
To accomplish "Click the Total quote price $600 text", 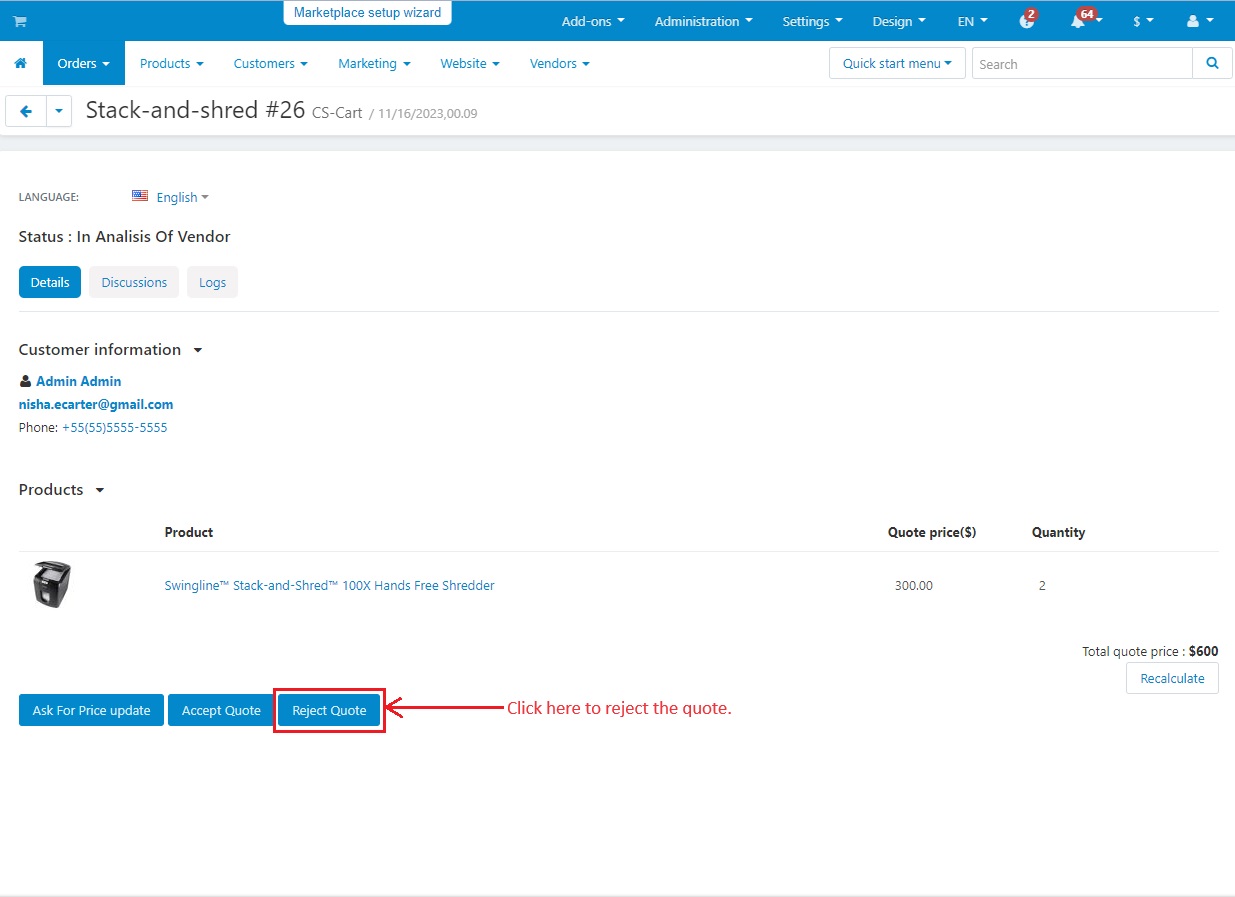I will [1150, 651].
